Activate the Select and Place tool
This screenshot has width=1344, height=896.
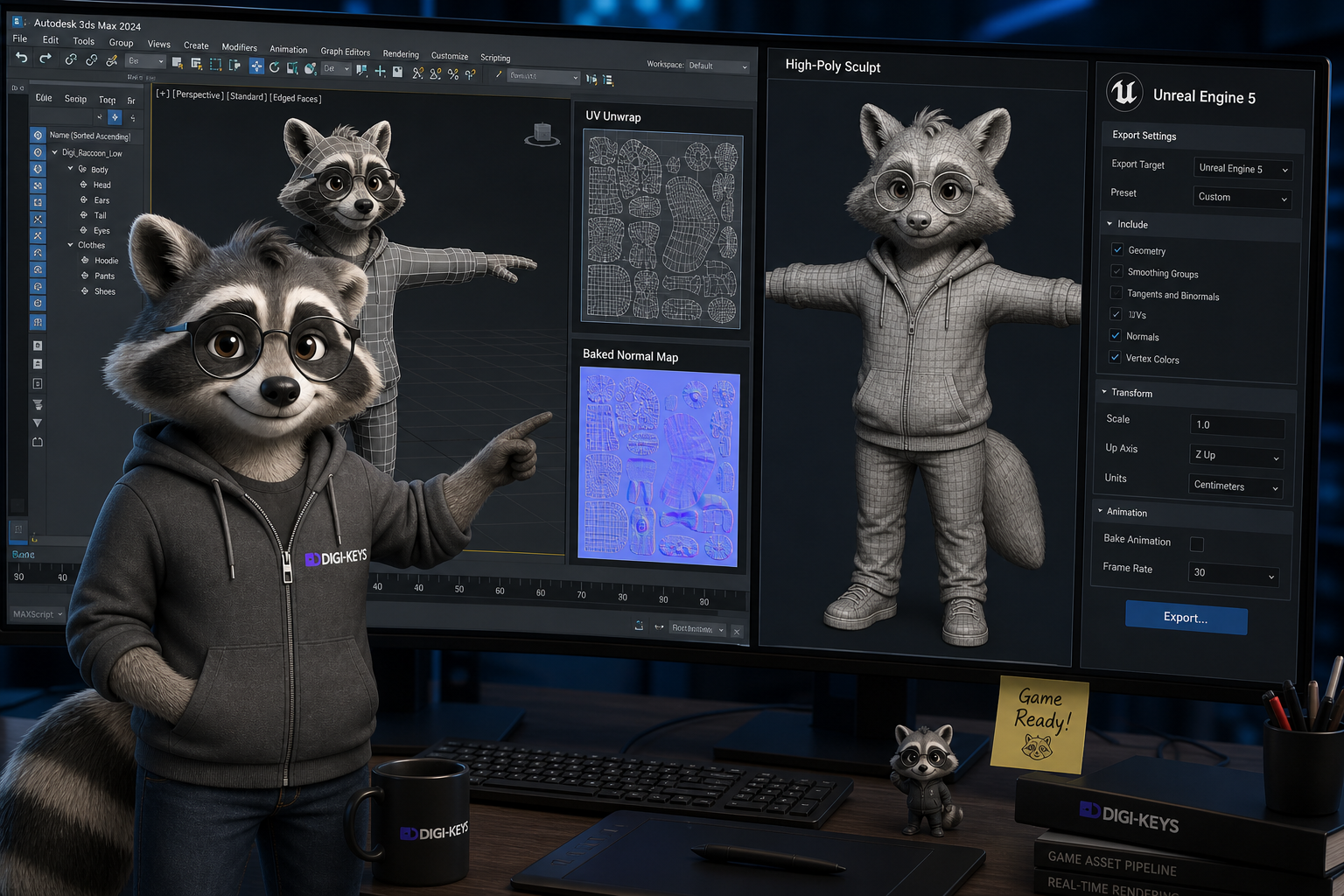click(311, 68)
